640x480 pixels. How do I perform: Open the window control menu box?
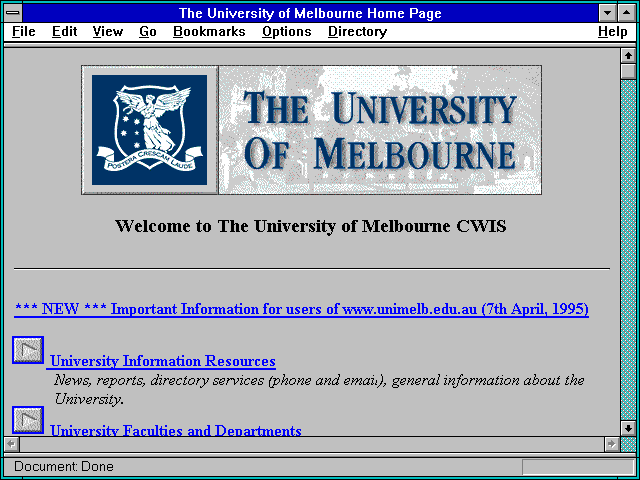13,13
